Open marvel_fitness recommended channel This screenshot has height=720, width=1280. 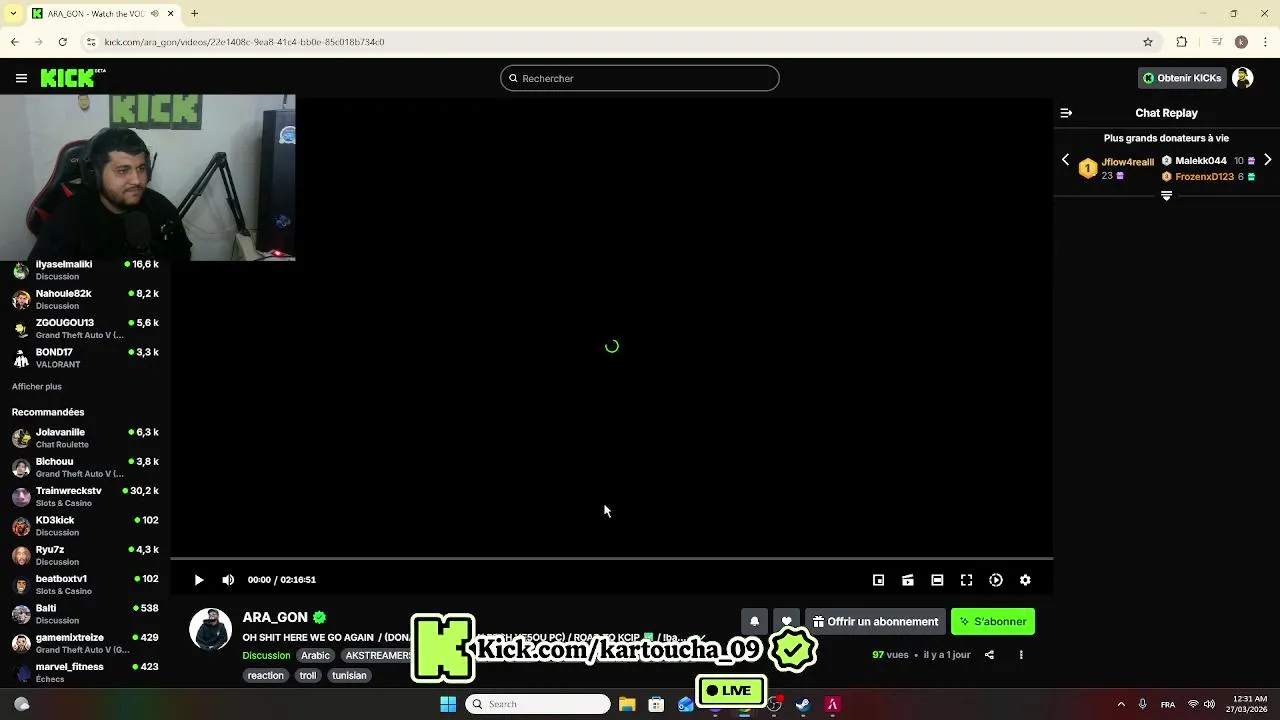click(x=85, y=672)
